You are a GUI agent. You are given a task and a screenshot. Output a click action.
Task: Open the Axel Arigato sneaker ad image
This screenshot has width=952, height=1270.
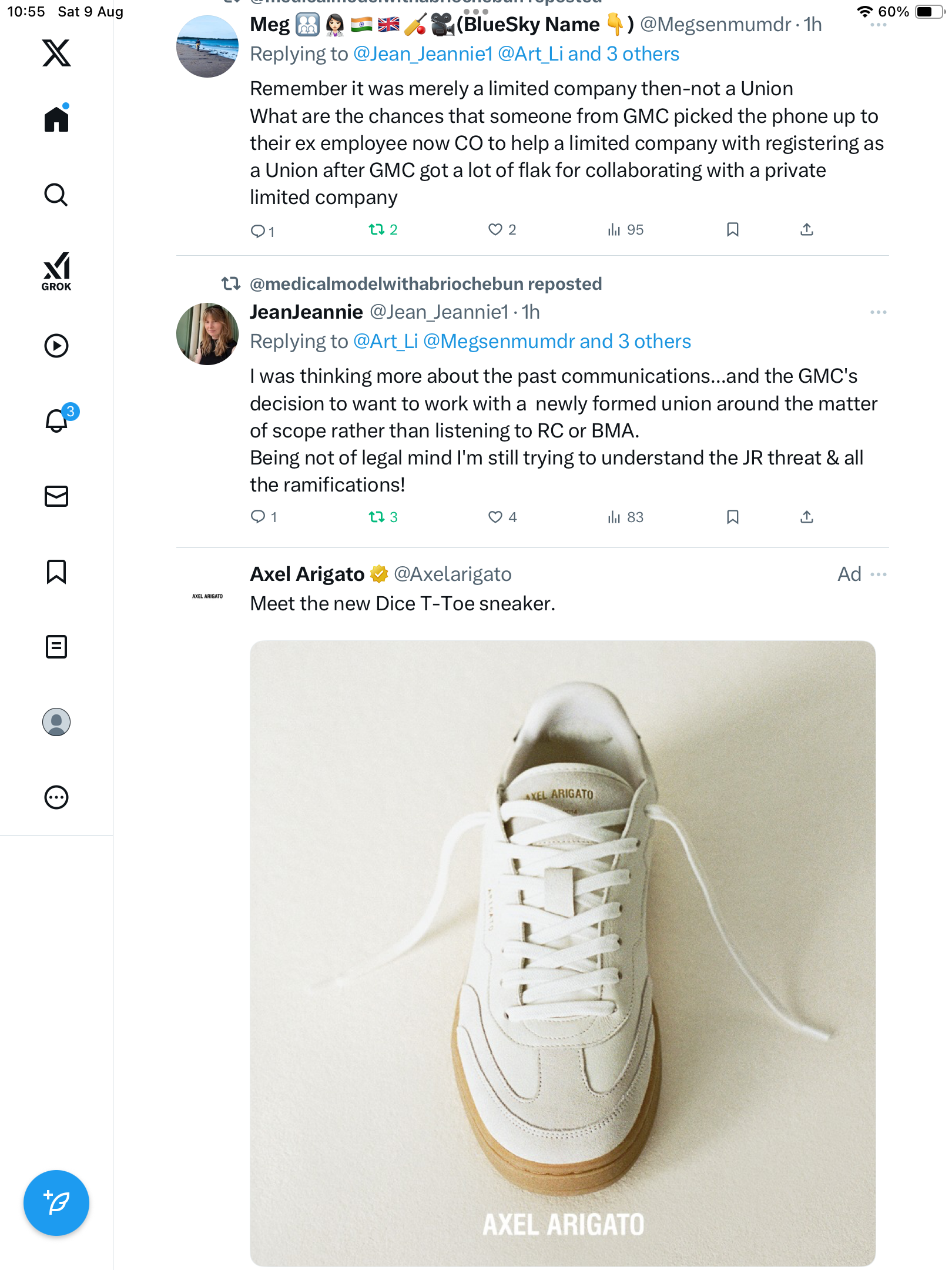tap(562, 952)
